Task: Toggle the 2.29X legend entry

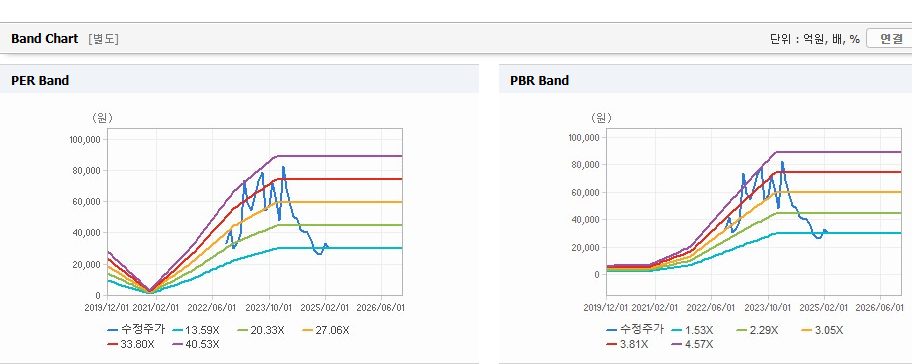Action: tap(756, 330)
